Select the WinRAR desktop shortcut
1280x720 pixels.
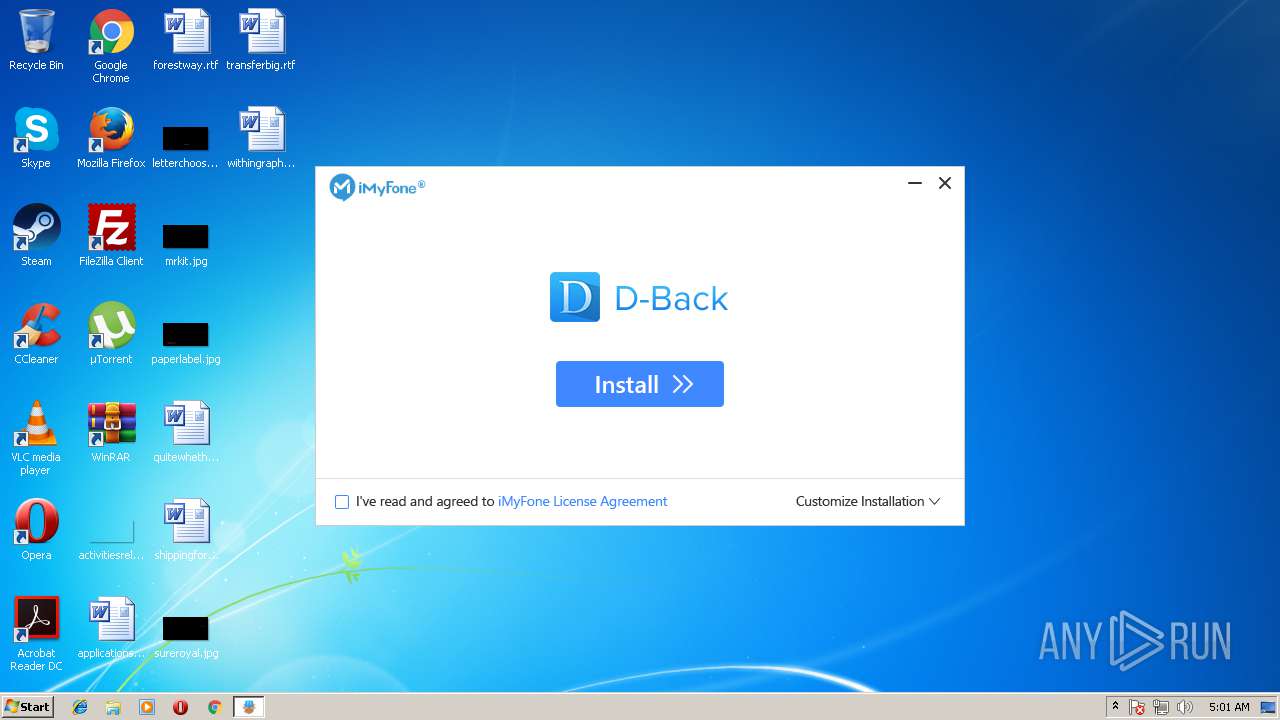[111, 432]
